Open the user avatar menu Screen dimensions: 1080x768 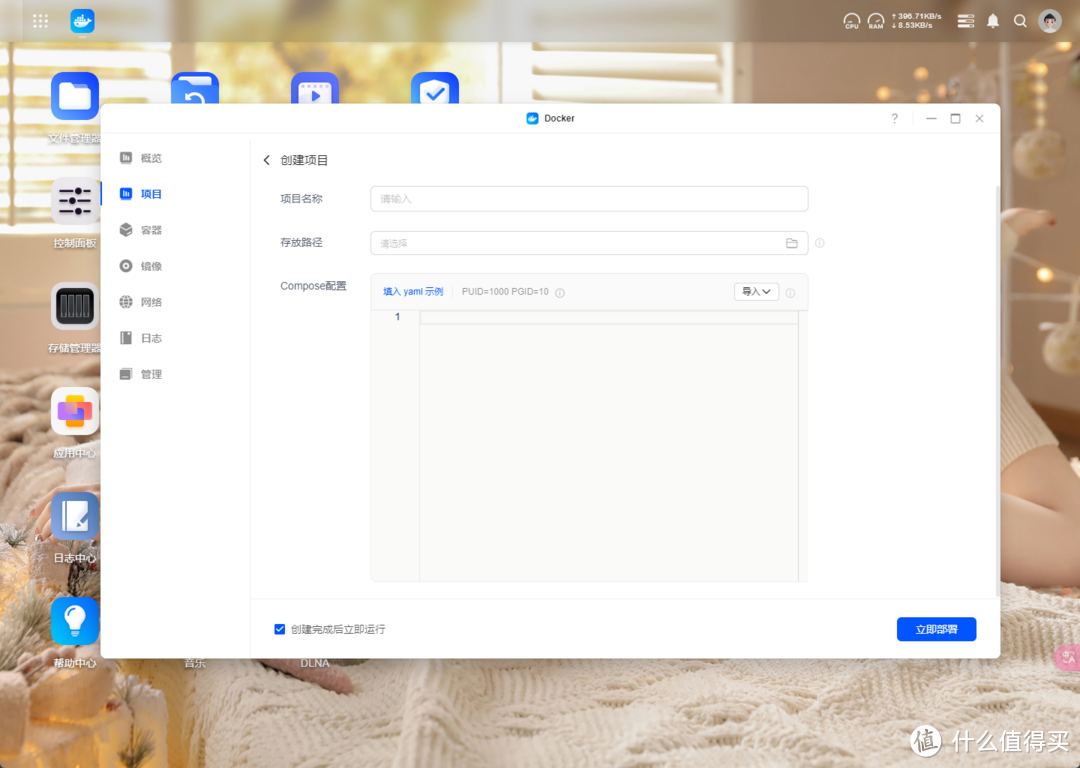pyautogui.click(x=1049, y=20)
